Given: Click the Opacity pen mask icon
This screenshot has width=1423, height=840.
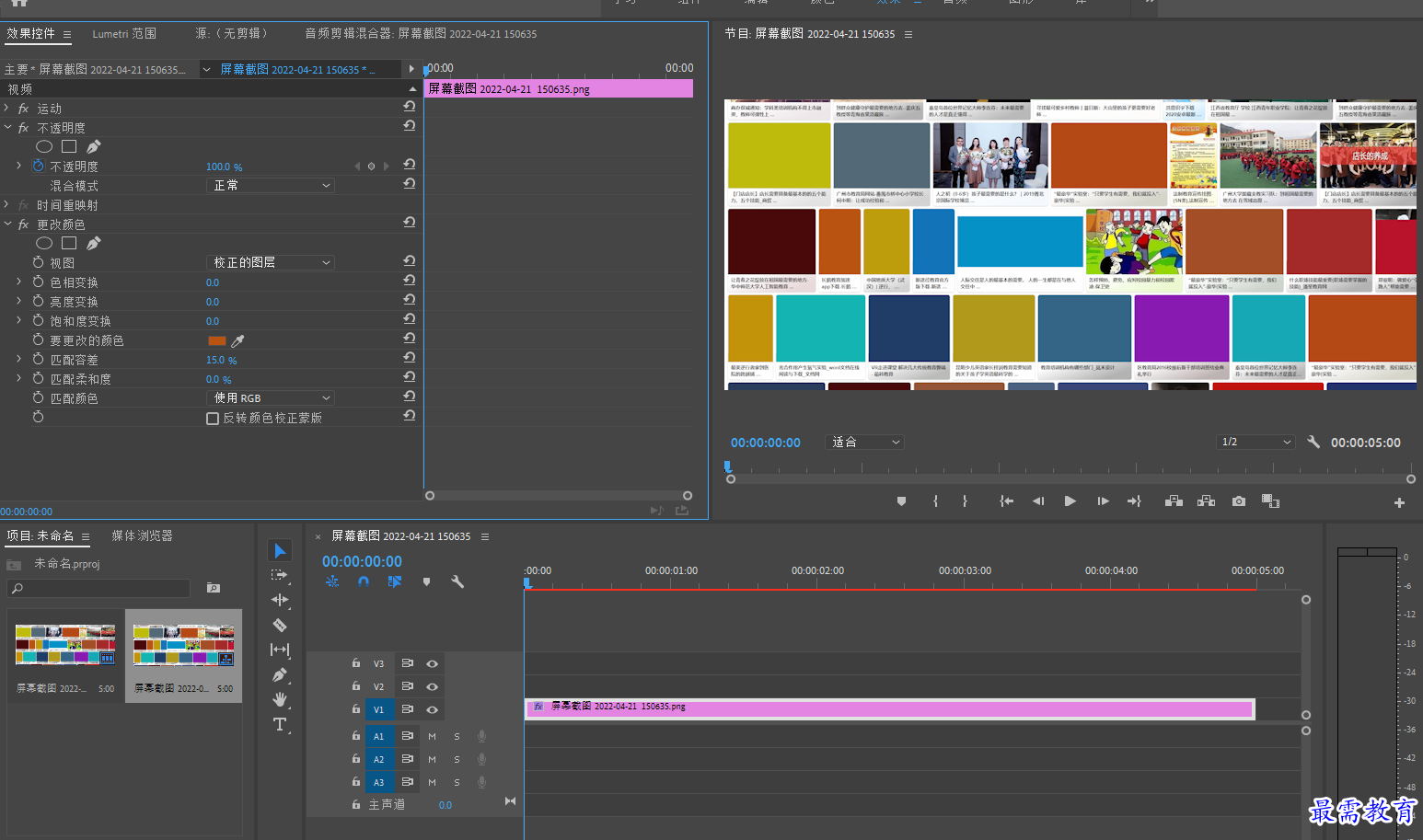Looking at the screenshot, I should point(93,146).
